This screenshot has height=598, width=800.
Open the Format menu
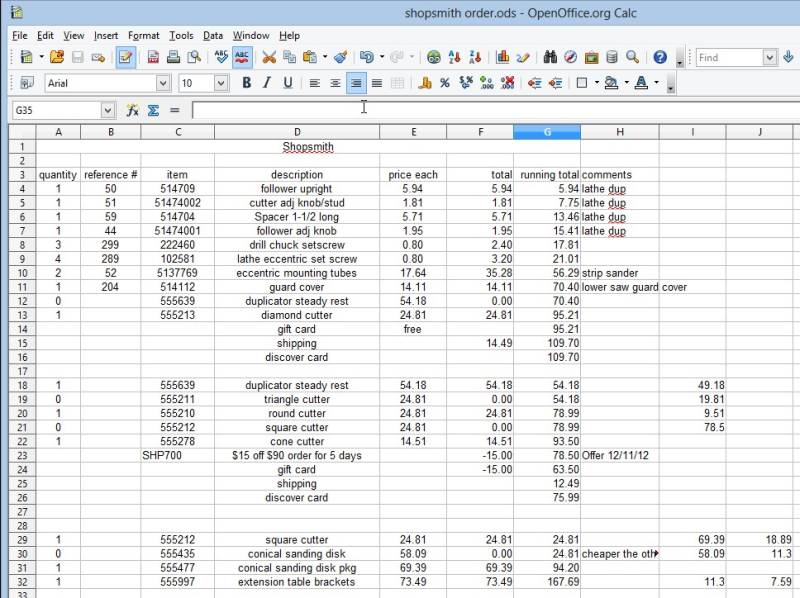pos(143,36)
